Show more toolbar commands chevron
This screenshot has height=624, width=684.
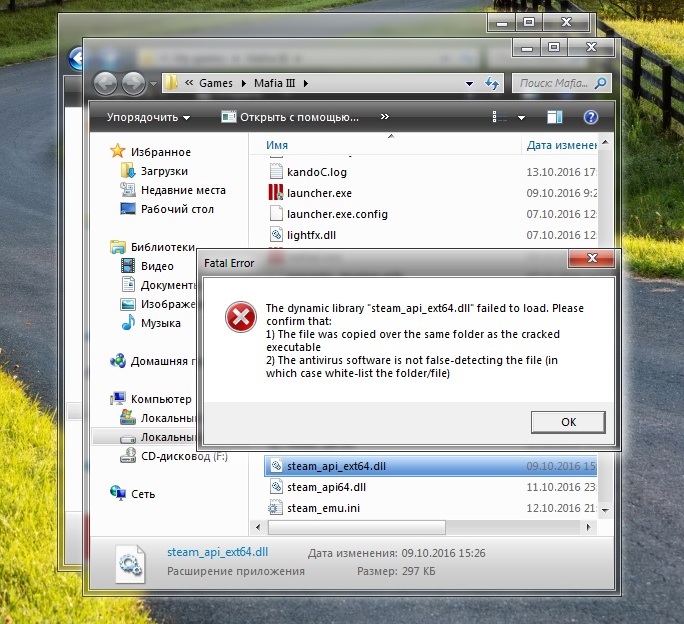384,117
